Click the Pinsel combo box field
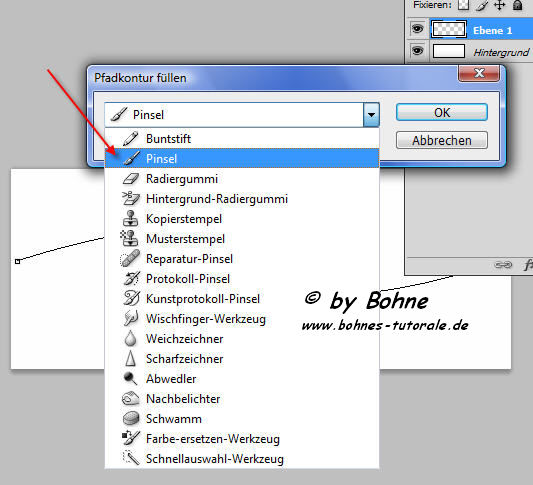 click(x=242, y=115)
